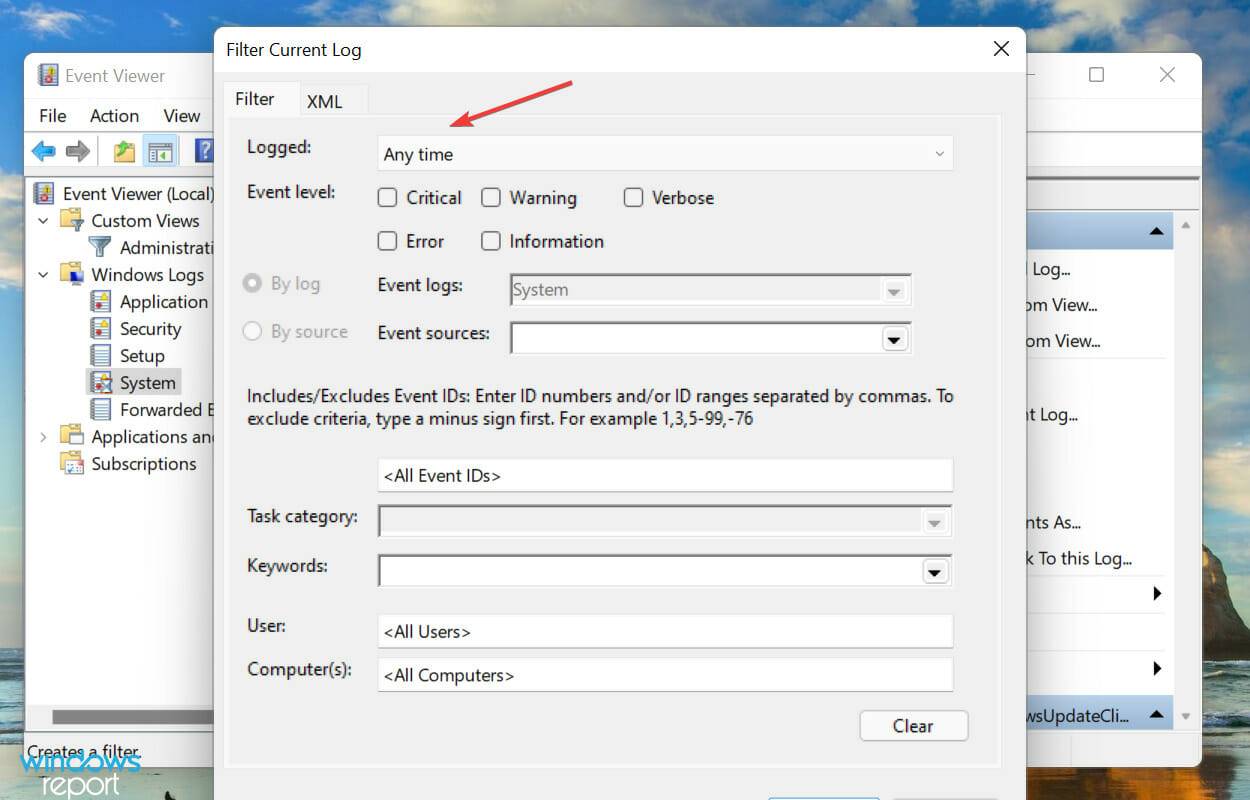Viewport: 1250px width, 800px height.
Task: Open the Event sources dropdown
Action: (x=894, y=339)
